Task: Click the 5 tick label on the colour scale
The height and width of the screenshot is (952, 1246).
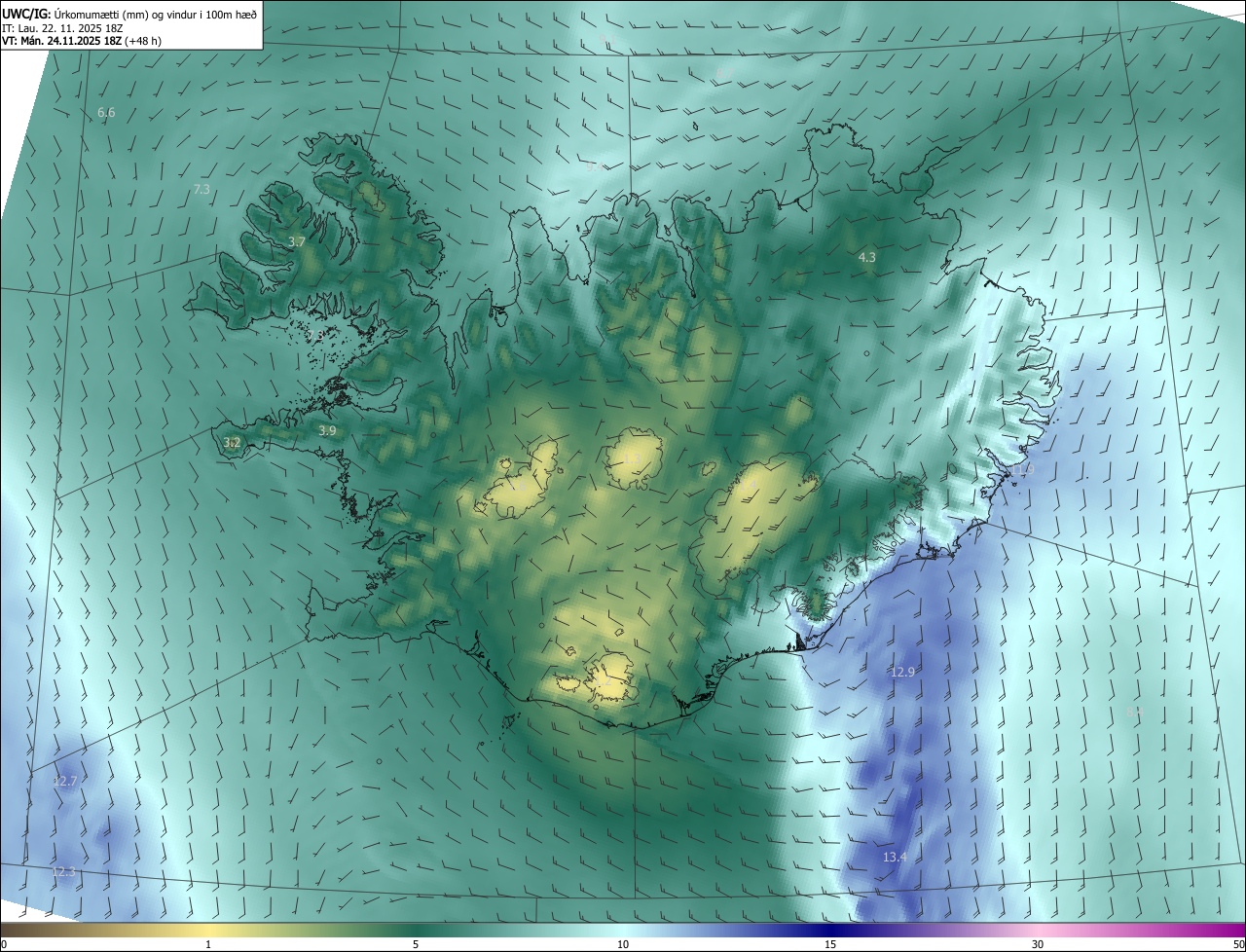Action: [416, 944]
